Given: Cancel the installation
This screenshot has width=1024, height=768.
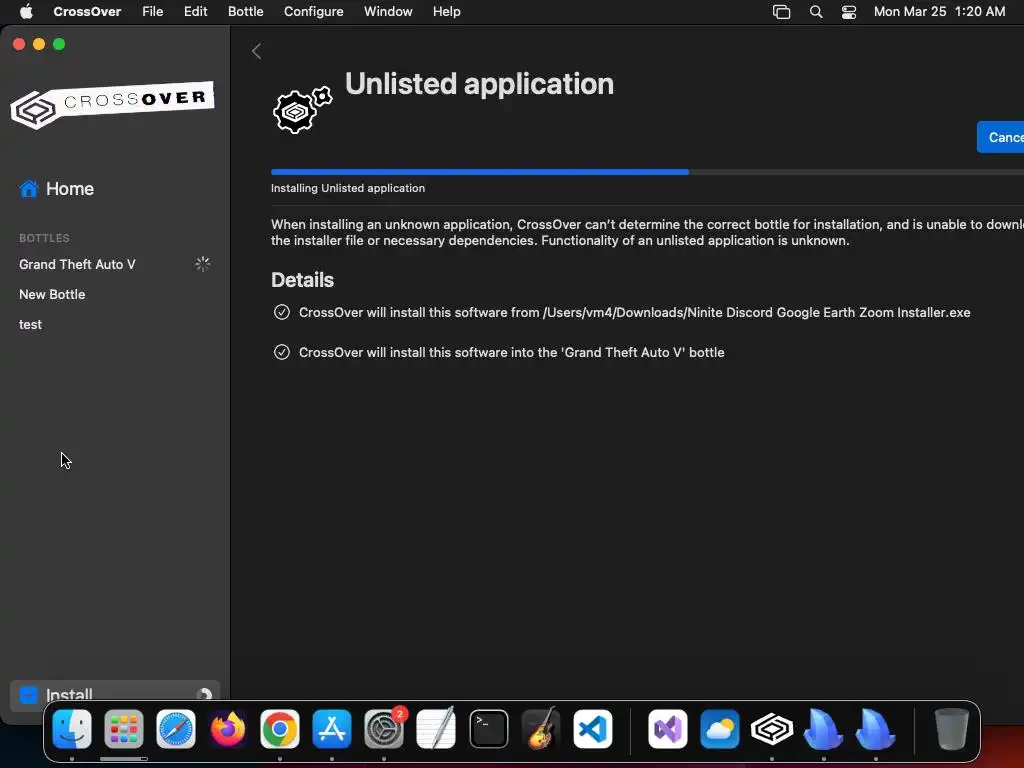Looking at the screenshot, I should click(1000, 137).
